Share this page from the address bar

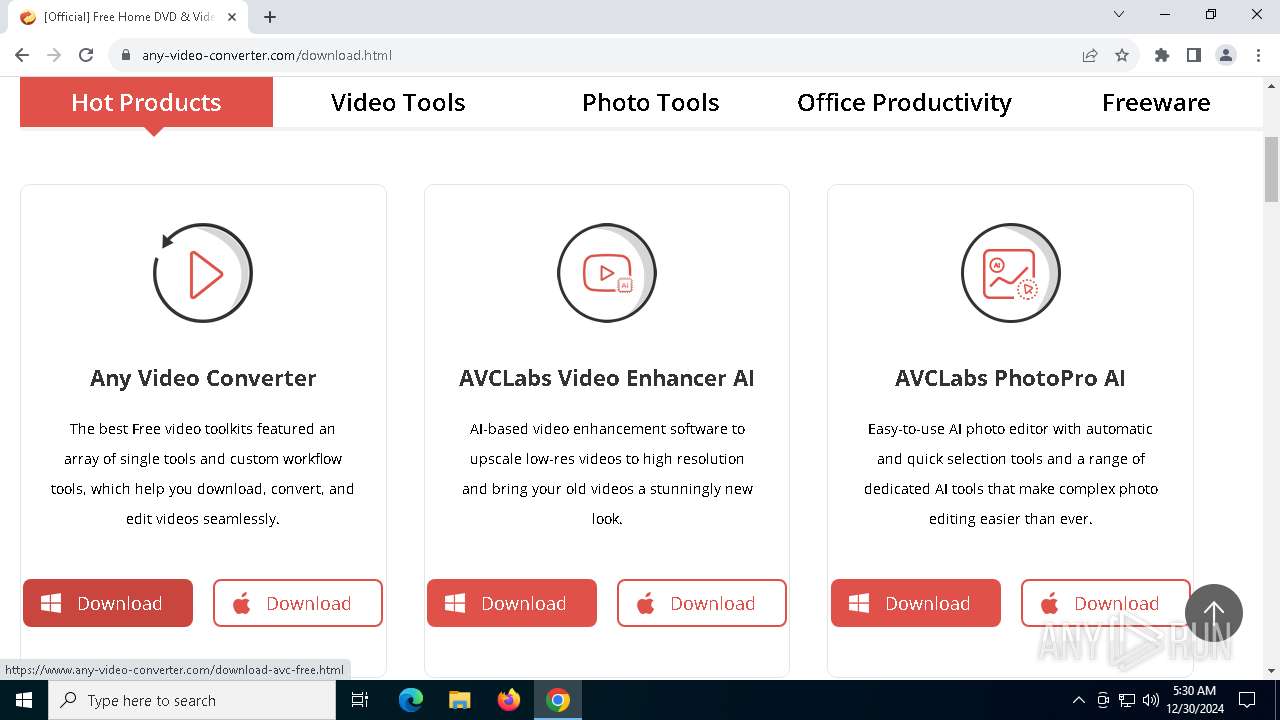coord(1090,55)
